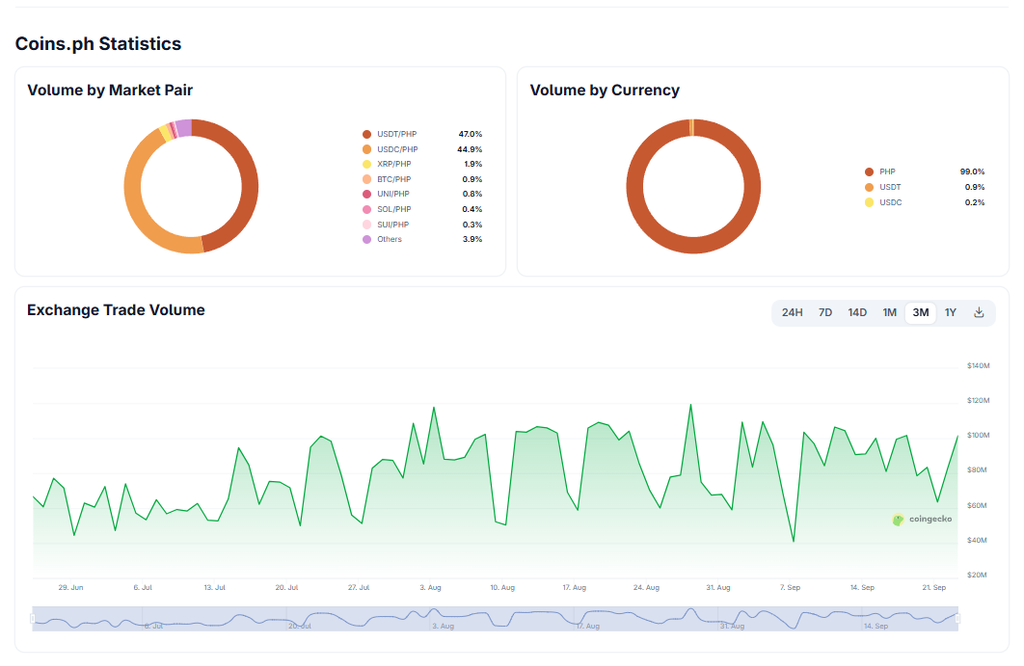This screenshot has width=1024, height=666.
Task: Click the USDT/PHP legend label
Action: coord(397,135)
